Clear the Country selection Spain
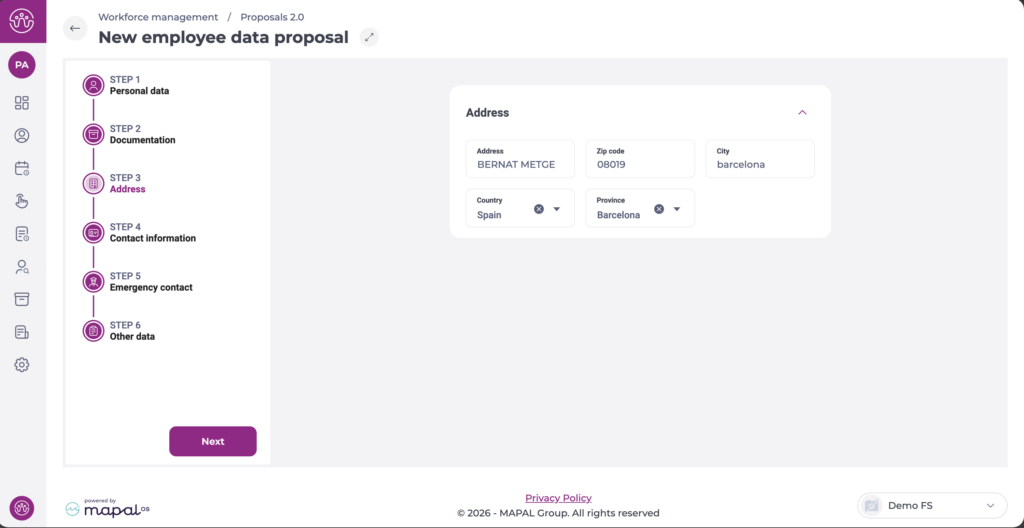1024x528 pixels. click(539, 209)
